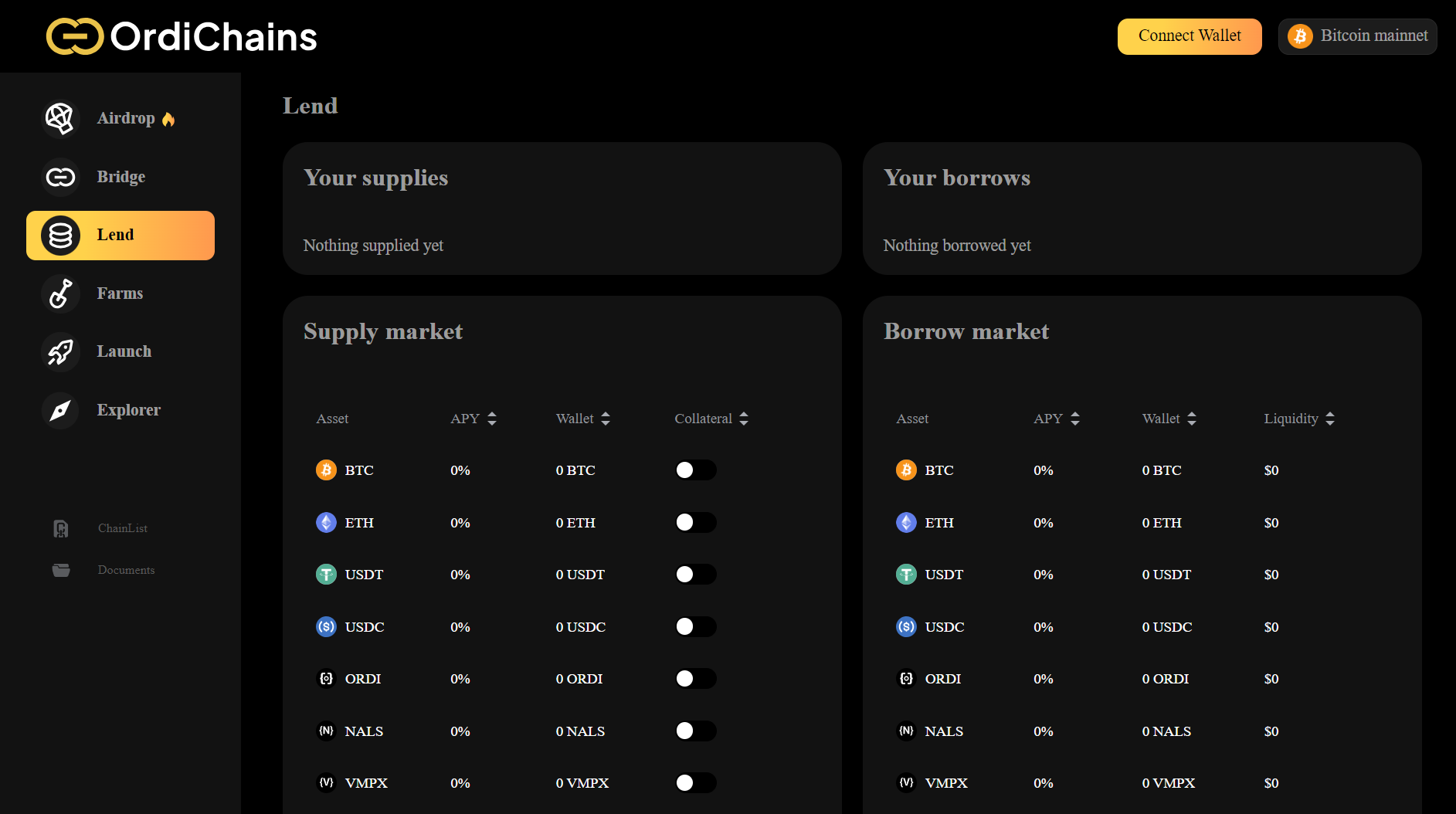Open the Explorer page
1456x814 pixels.
(120, 410)
